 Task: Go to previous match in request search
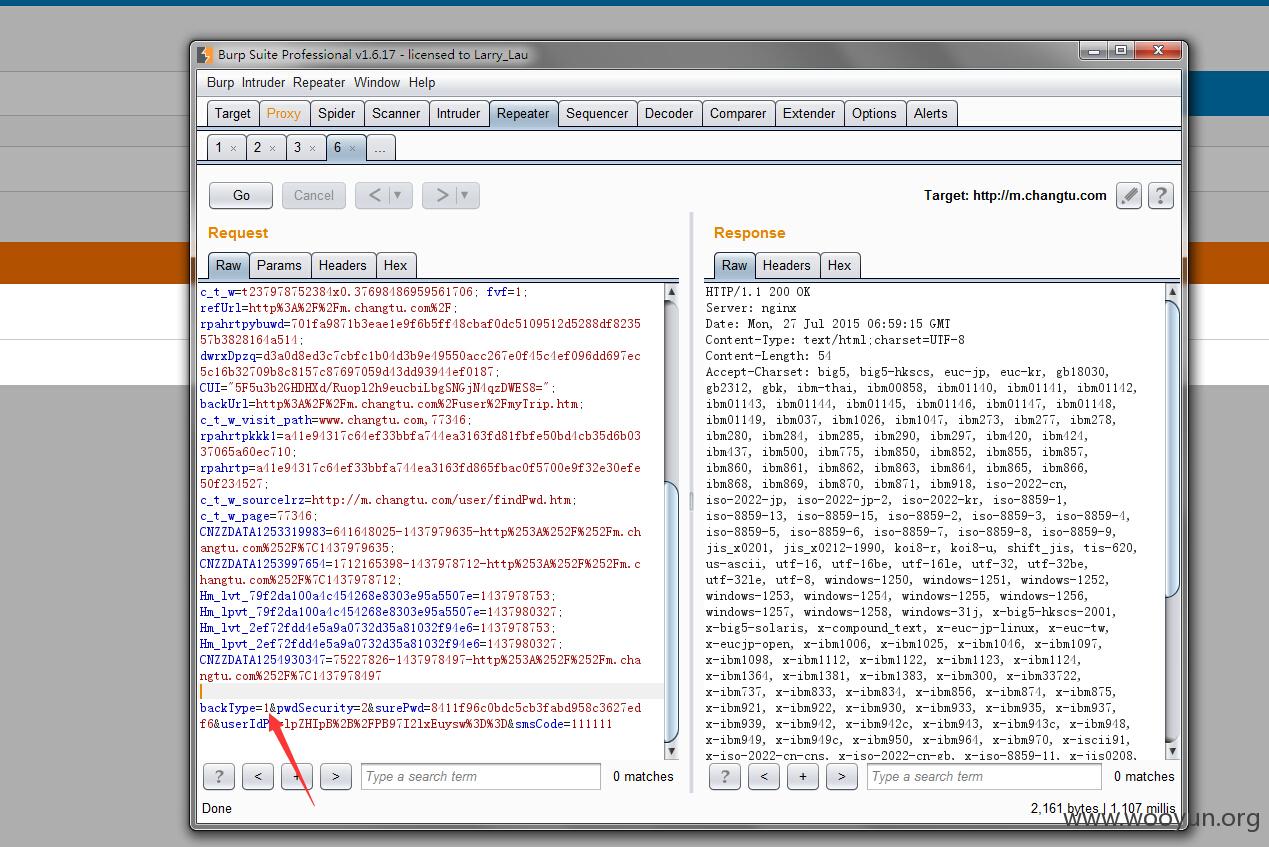pos(258,776)
